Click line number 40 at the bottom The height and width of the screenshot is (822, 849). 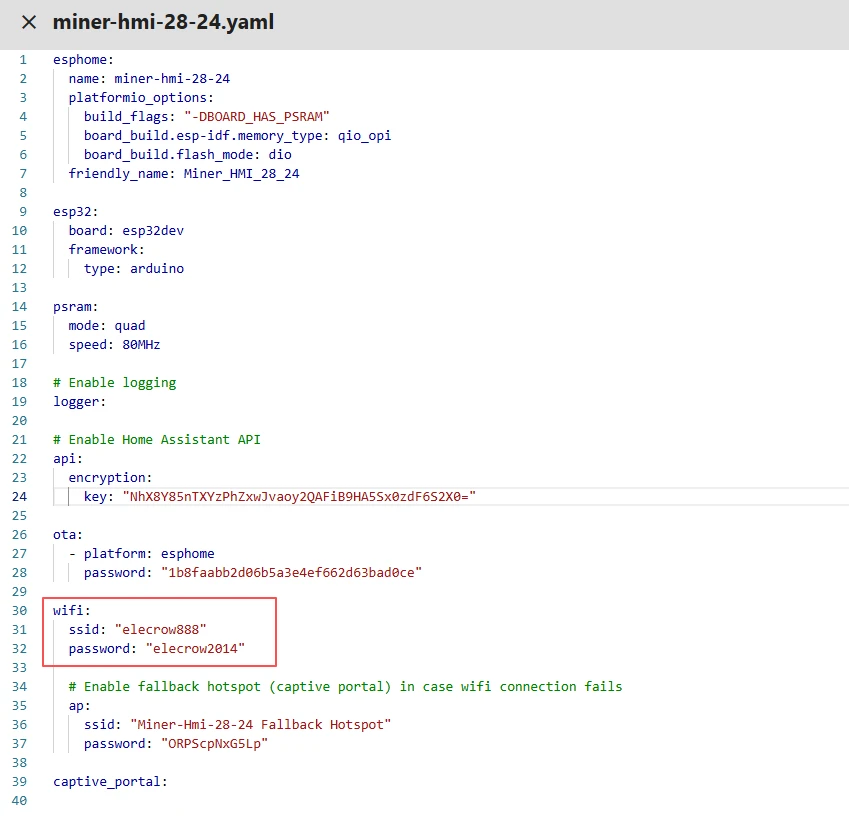tap(20, 800)
